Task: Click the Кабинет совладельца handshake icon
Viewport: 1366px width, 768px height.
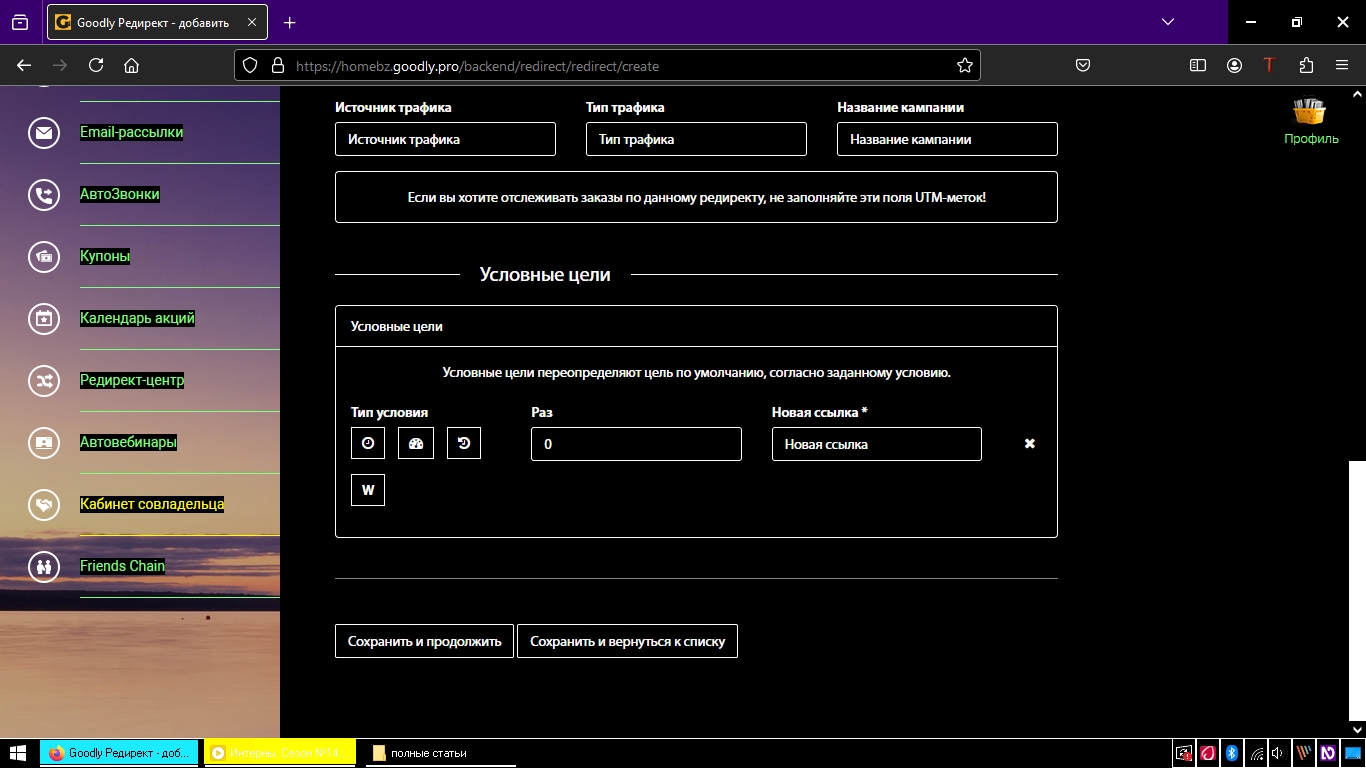Action: coord(44,505)
